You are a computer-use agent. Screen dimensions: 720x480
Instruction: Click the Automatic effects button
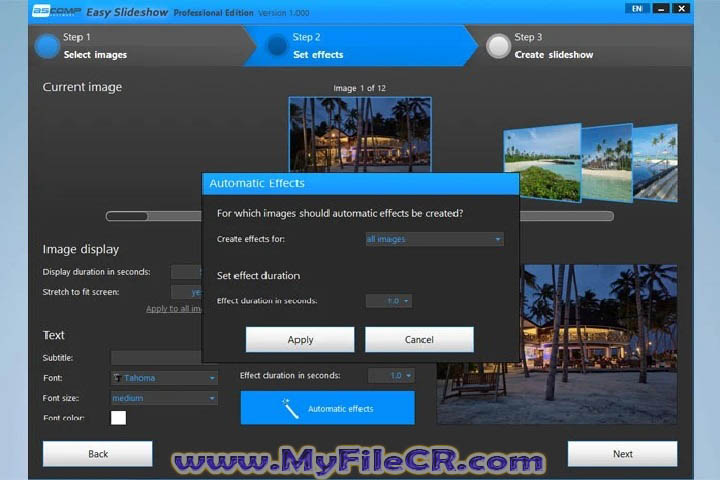click(327, 408)
